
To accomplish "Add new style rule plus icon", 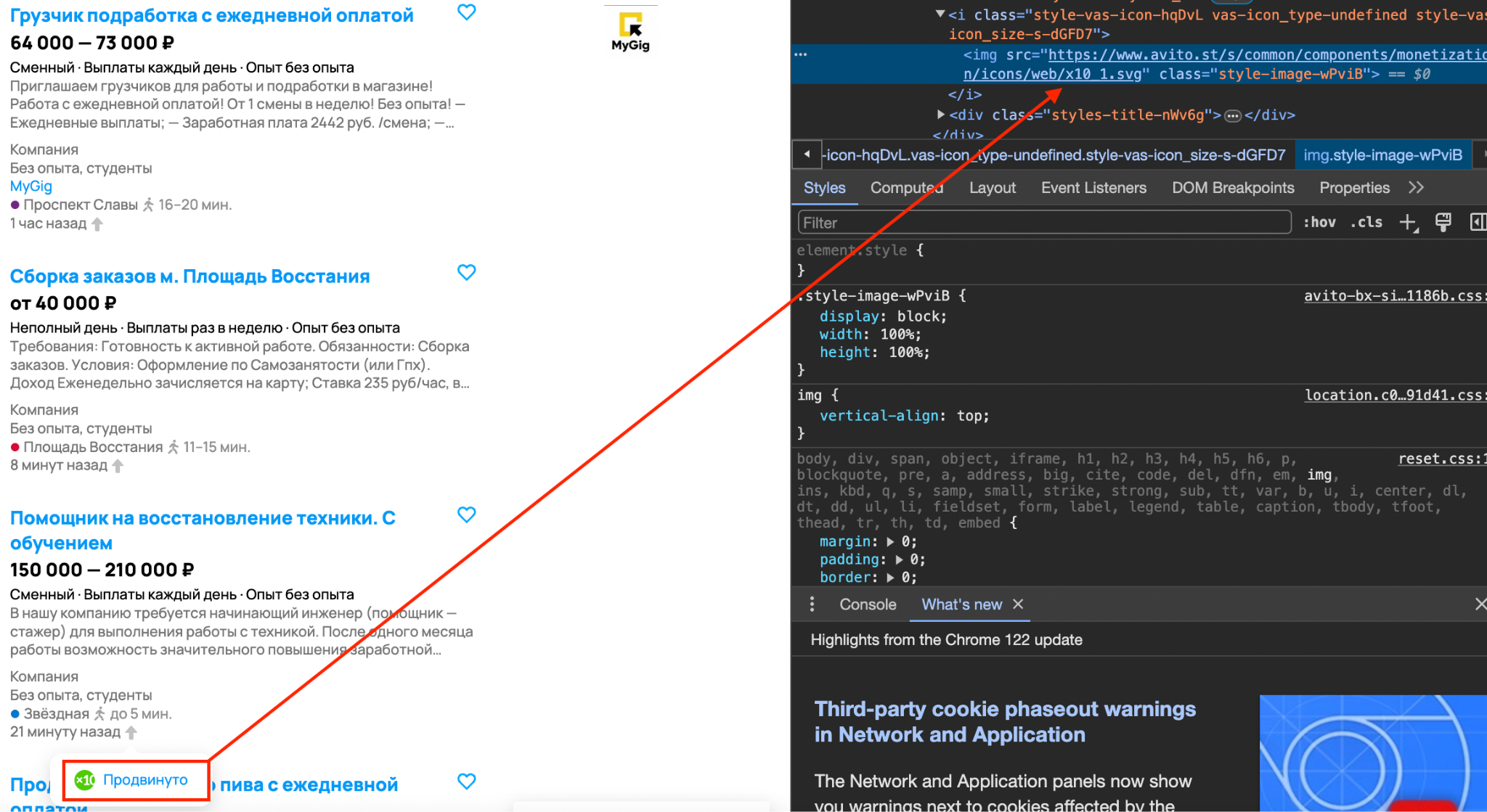I will pos(1408,223).
